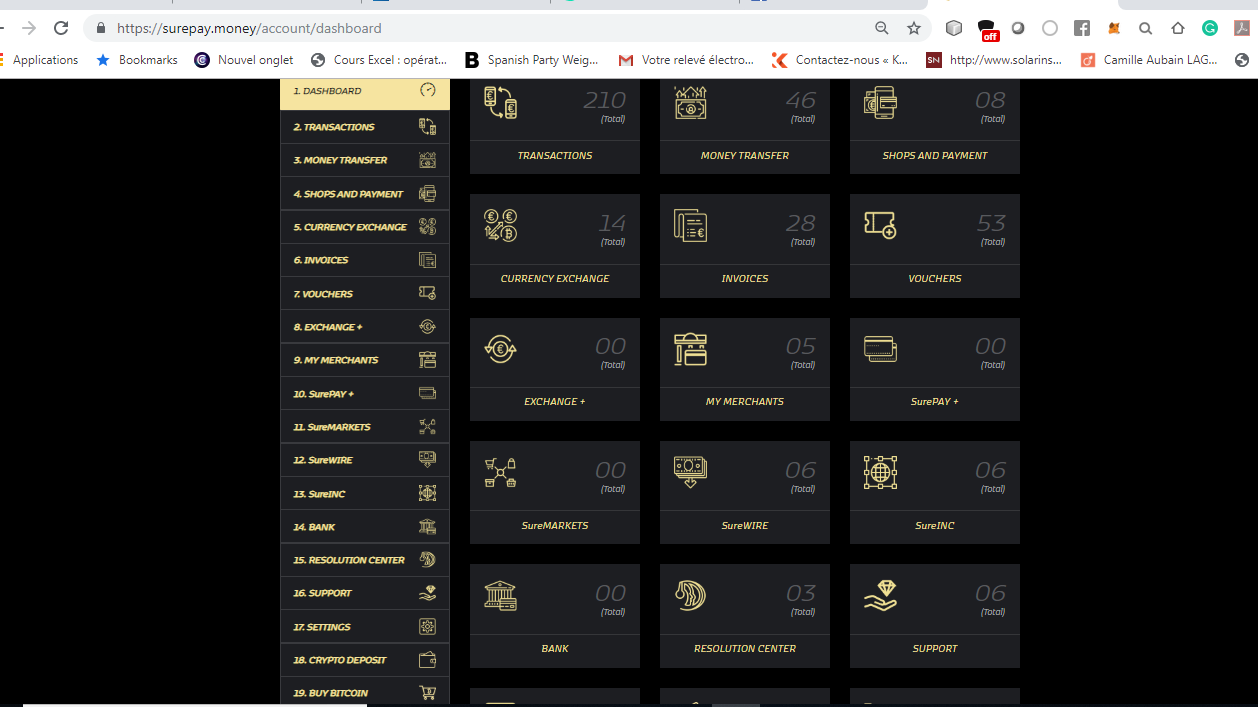Viewport: 1258px width, 707px height.
Task: Click the Currency Exchange card coins icon
Action: (500, 225)
